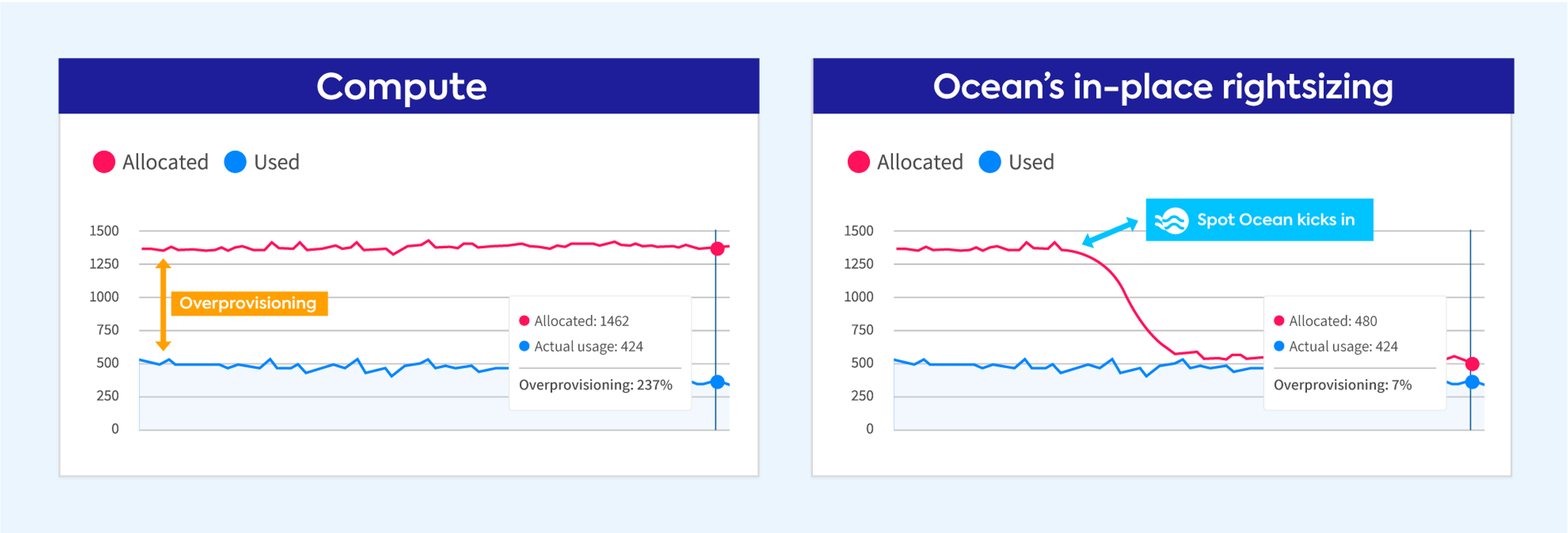Click the orange Overprovisioning label

pos(248,303)
